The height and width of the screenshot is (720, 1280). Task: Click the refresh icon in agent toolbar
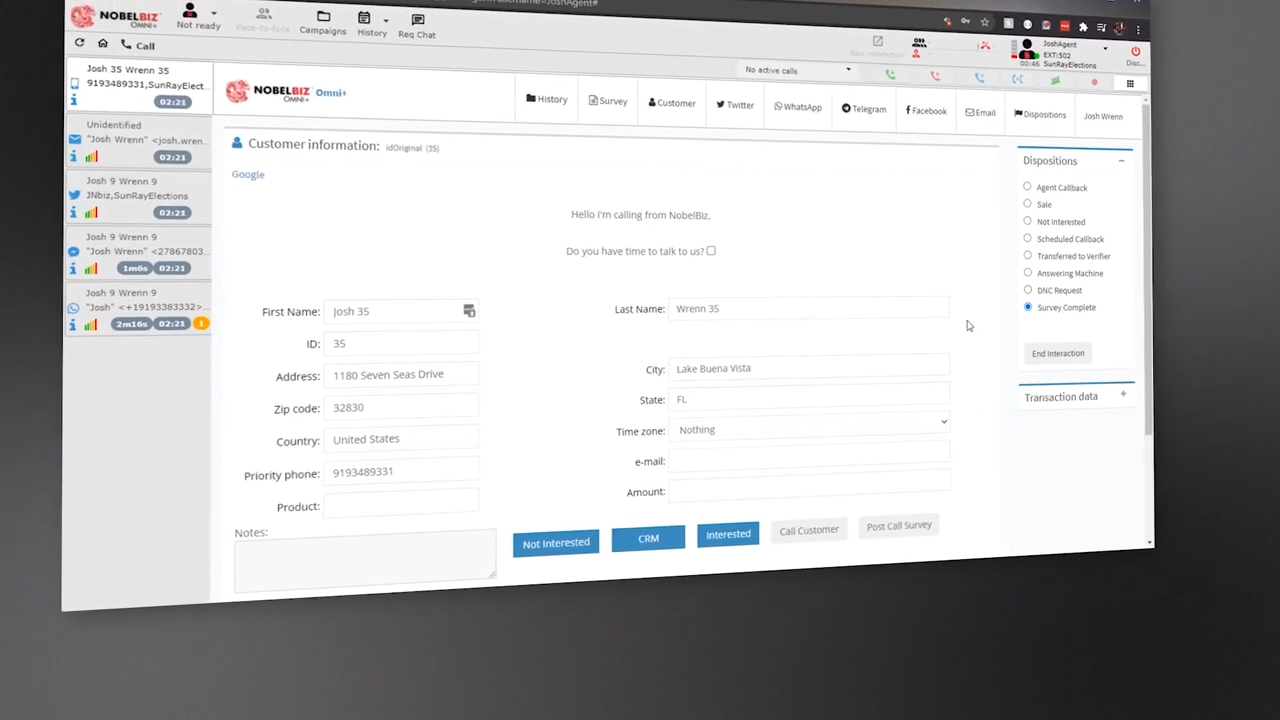tap(79, 43)
